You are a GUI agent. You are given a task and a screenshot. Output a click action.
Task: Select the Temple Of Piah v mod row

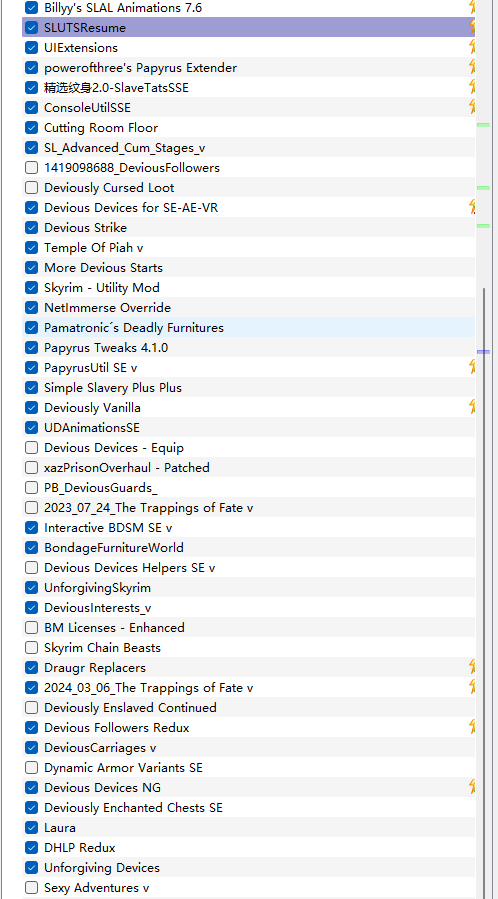[249, 248]
